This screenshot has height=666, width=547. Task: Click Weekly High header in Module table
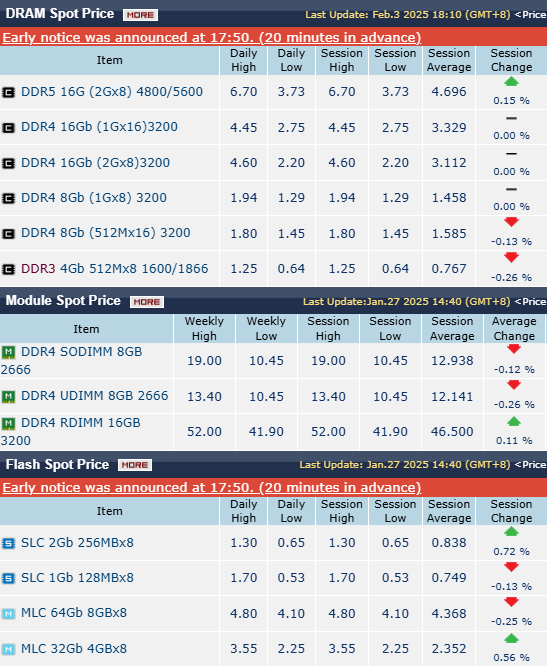coord(204,328)
